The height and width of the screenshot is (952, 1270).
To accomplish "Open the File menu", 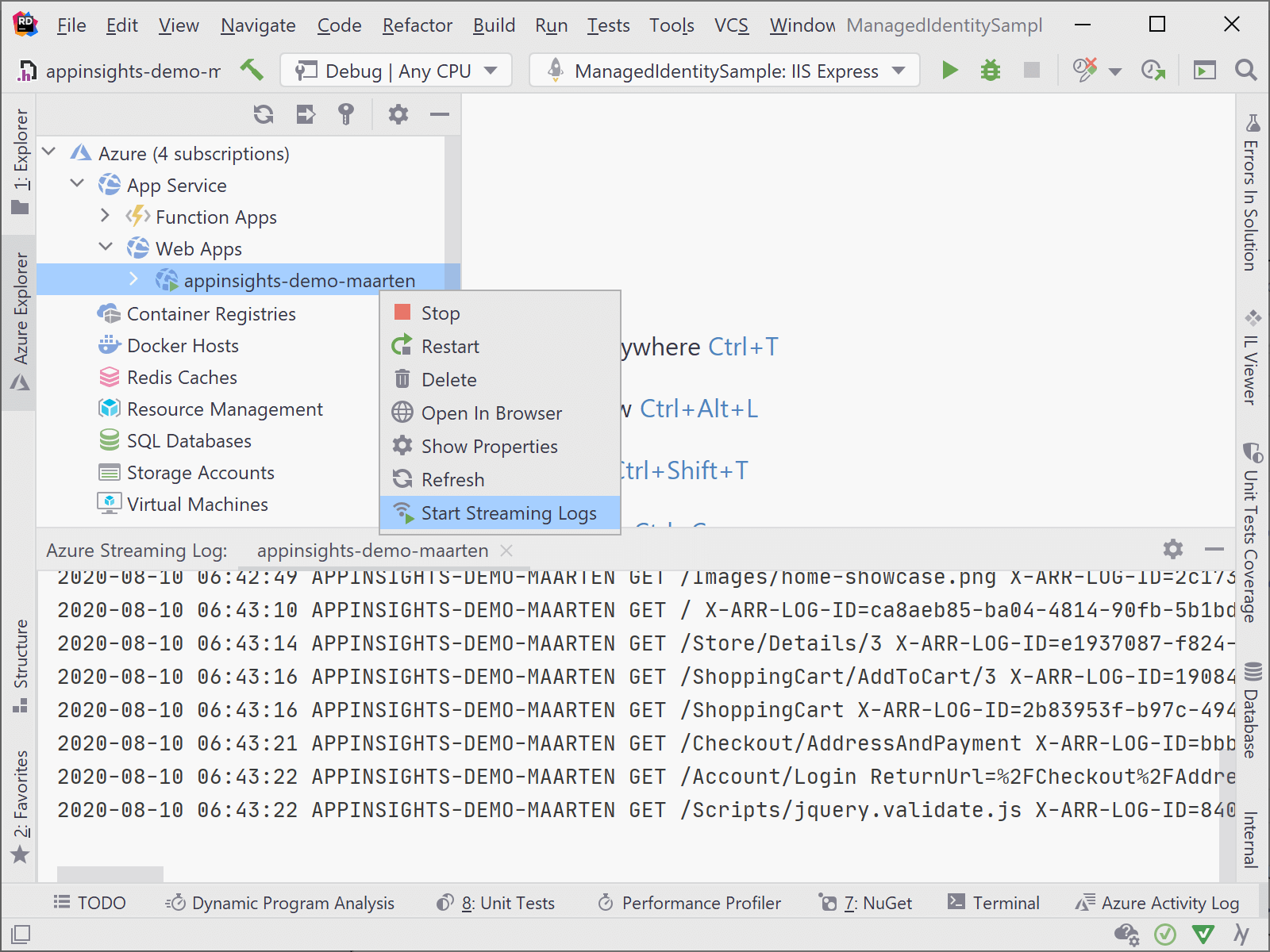I will [x=71, y=25].
